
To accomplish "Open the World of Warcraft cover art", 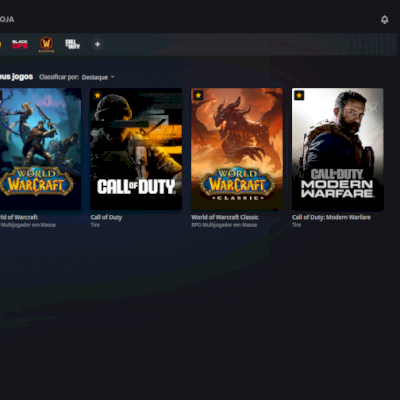I will click(x=40, y=149).
